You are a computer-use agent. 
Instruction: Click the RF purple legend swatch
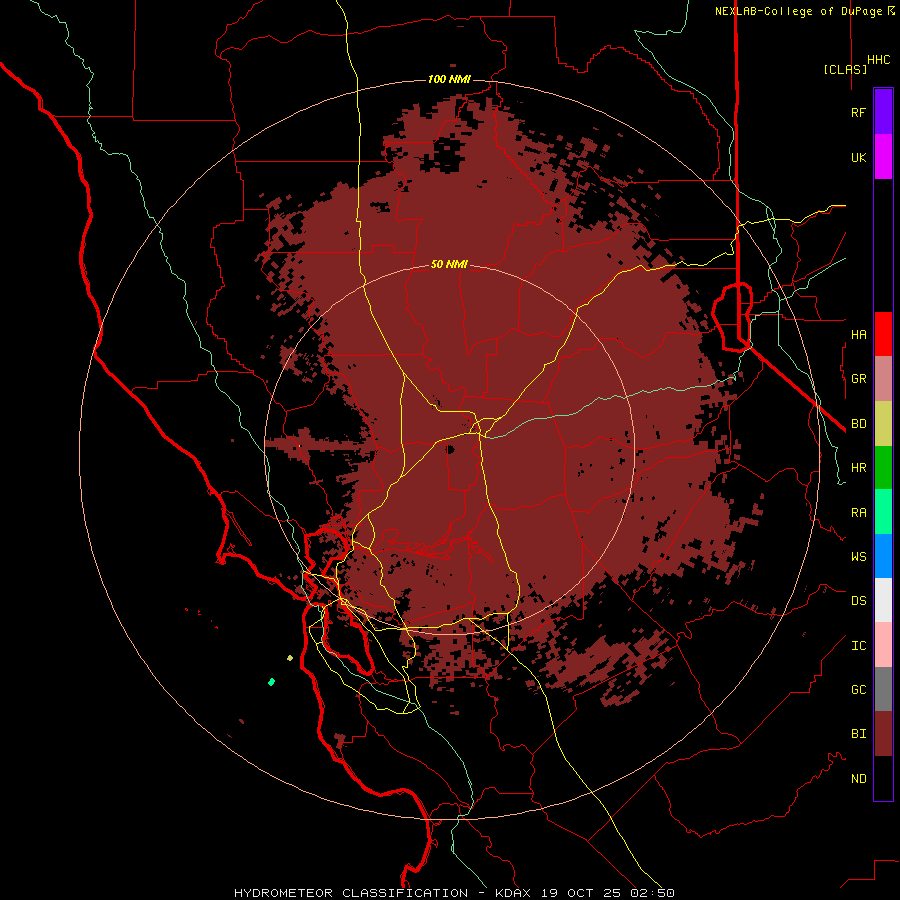[883, 112]
